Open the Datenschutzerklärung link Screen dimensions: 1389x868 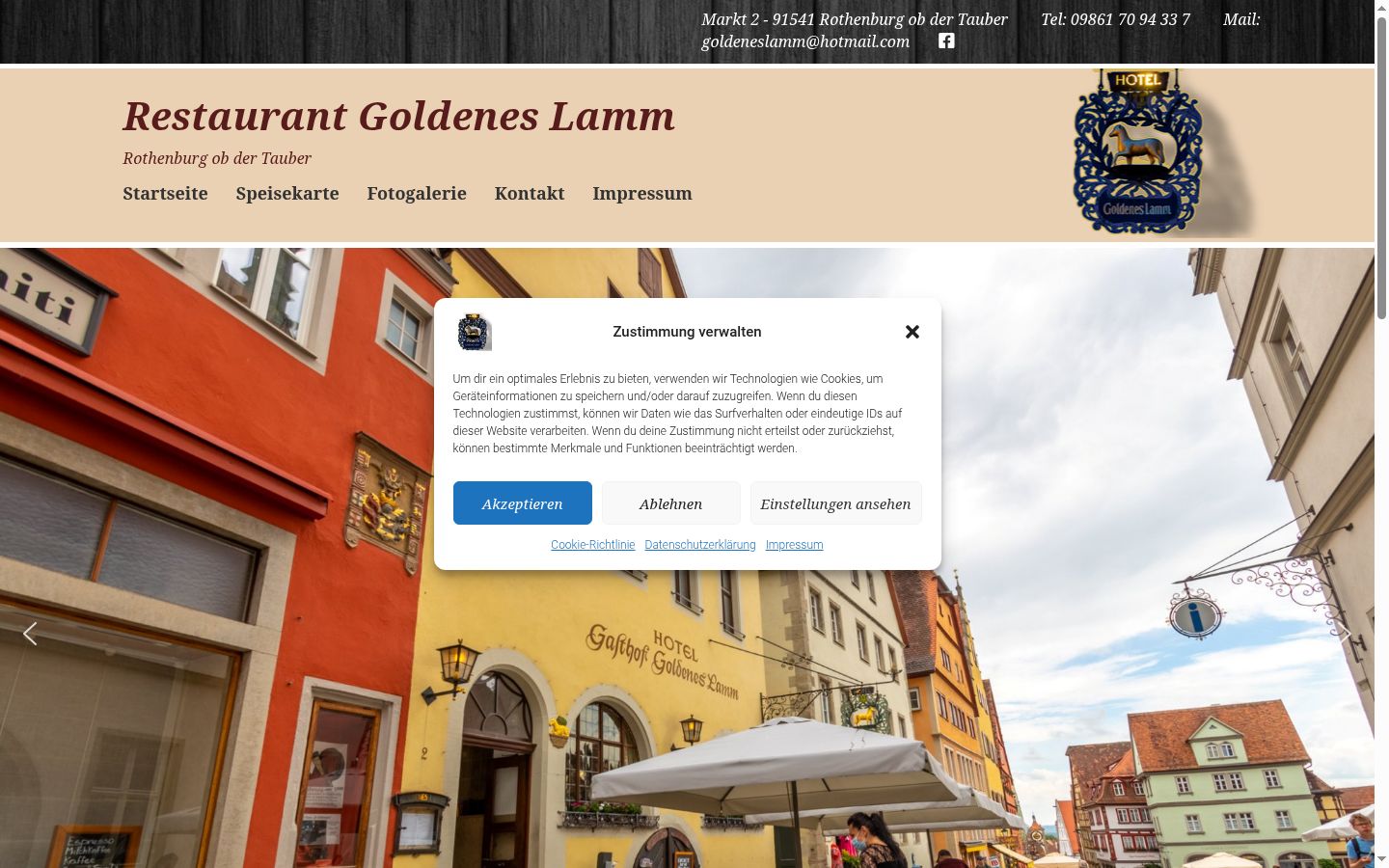[x=700, y=545]
